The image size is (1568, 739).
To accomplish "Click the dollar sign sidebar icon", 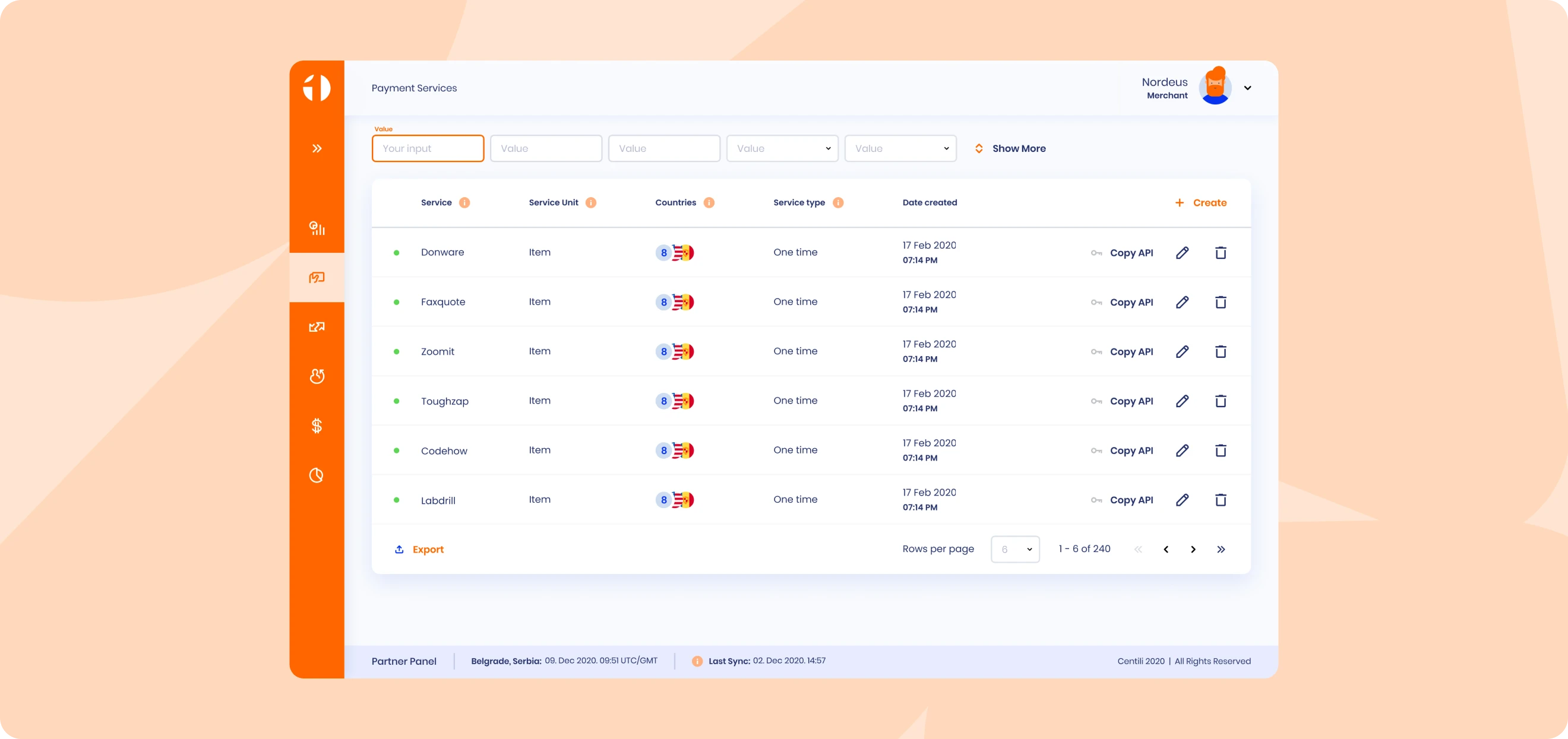I will coord(317,426).
